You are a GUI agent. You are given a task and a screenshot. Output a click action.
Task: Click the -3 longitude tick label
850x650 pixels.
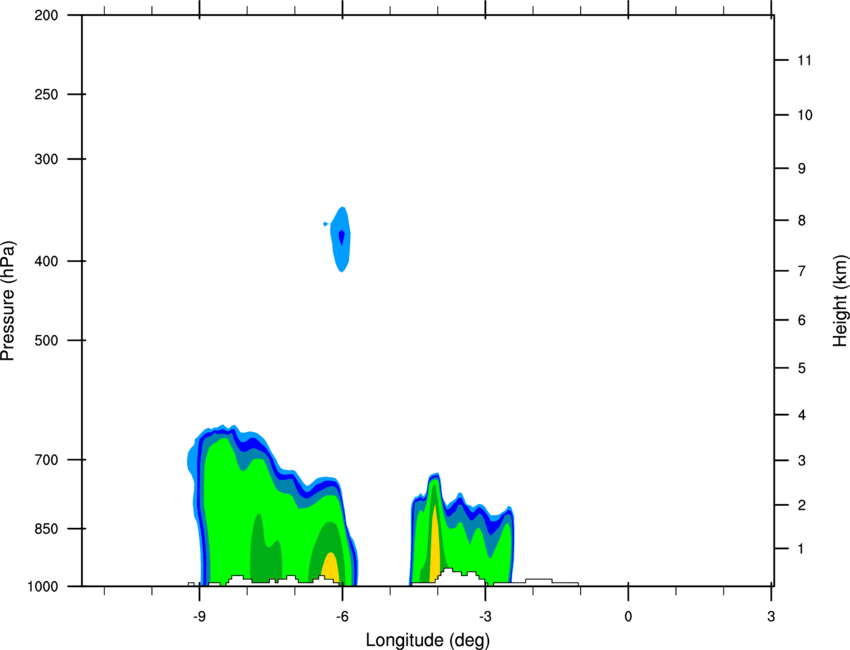pos(485,617)
